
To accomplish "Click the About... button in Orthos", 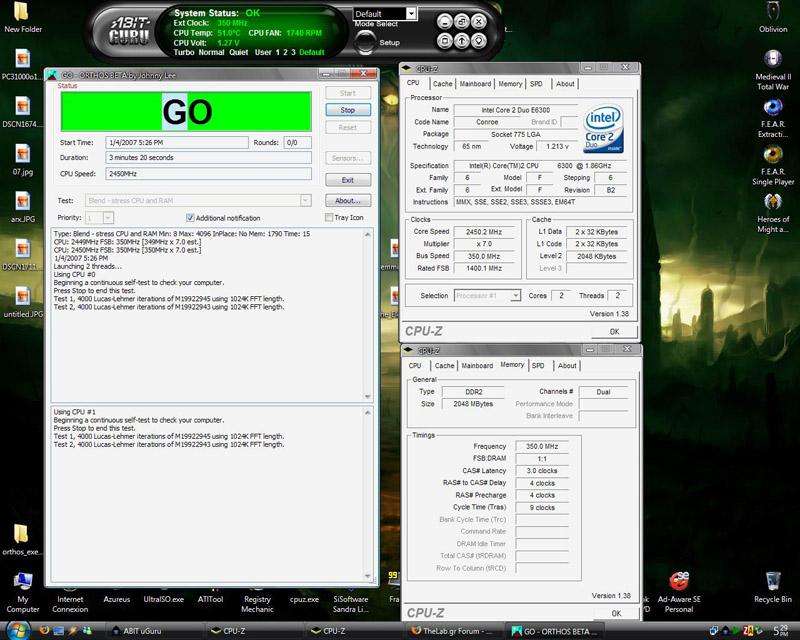I will coord(348,201).
